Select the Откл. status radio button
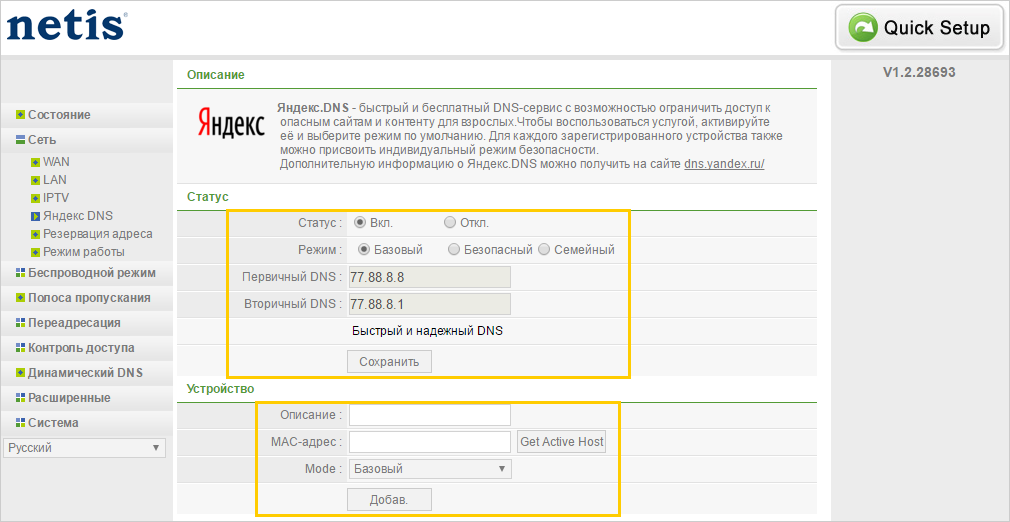 [450, 223]
